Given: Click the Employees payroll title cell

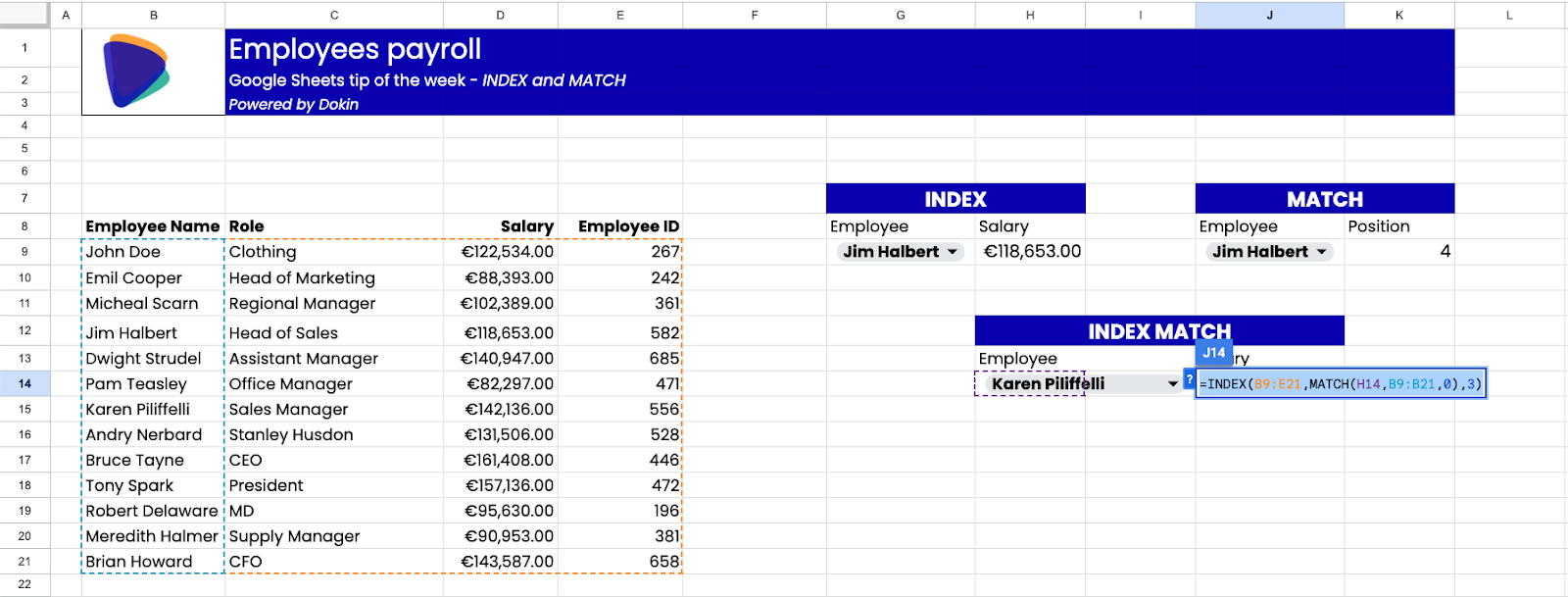Looking at the screenshot, I should click(355, 49).
